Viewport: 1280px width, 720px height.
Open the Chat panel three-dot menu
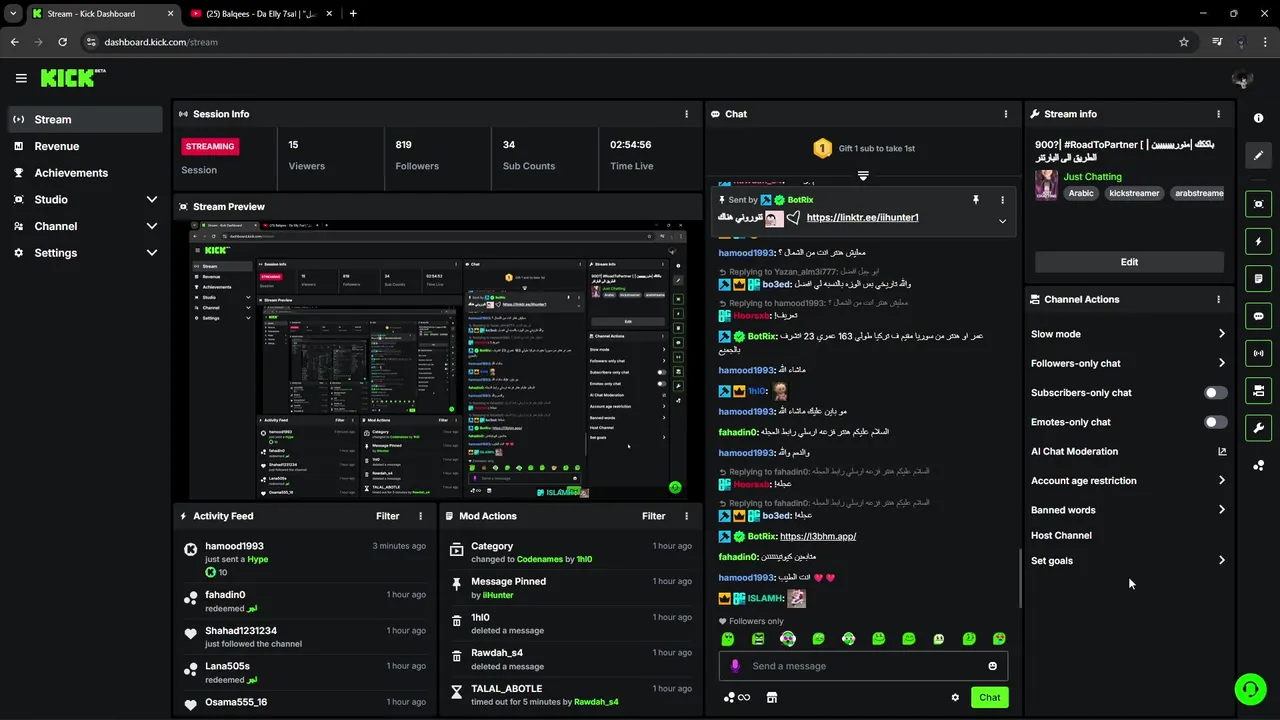pos(1005,114)
